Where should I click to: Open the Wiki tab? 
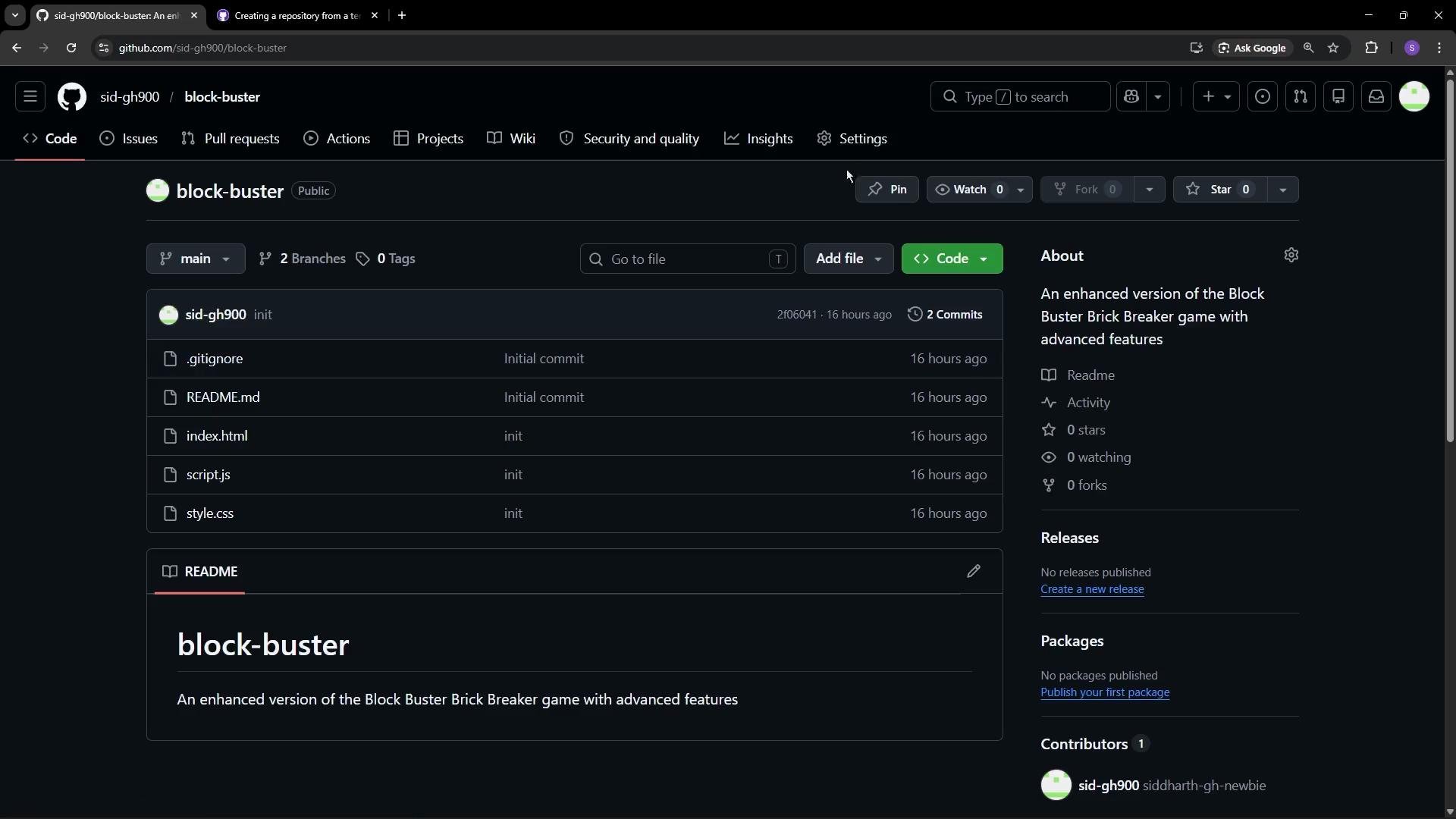point(511,139)
